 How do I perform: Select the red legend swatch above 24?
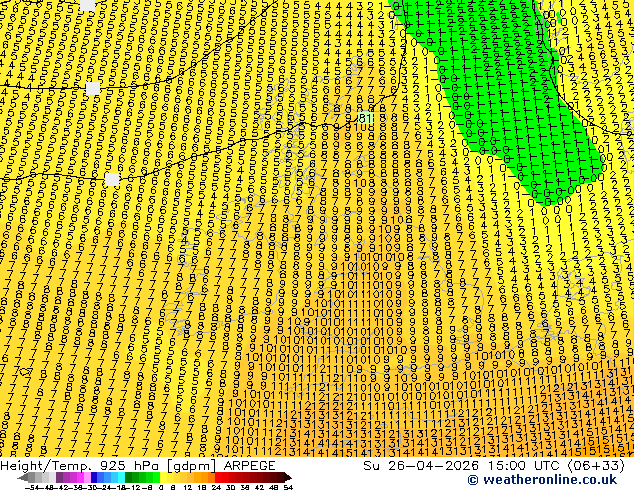[218, 477]
